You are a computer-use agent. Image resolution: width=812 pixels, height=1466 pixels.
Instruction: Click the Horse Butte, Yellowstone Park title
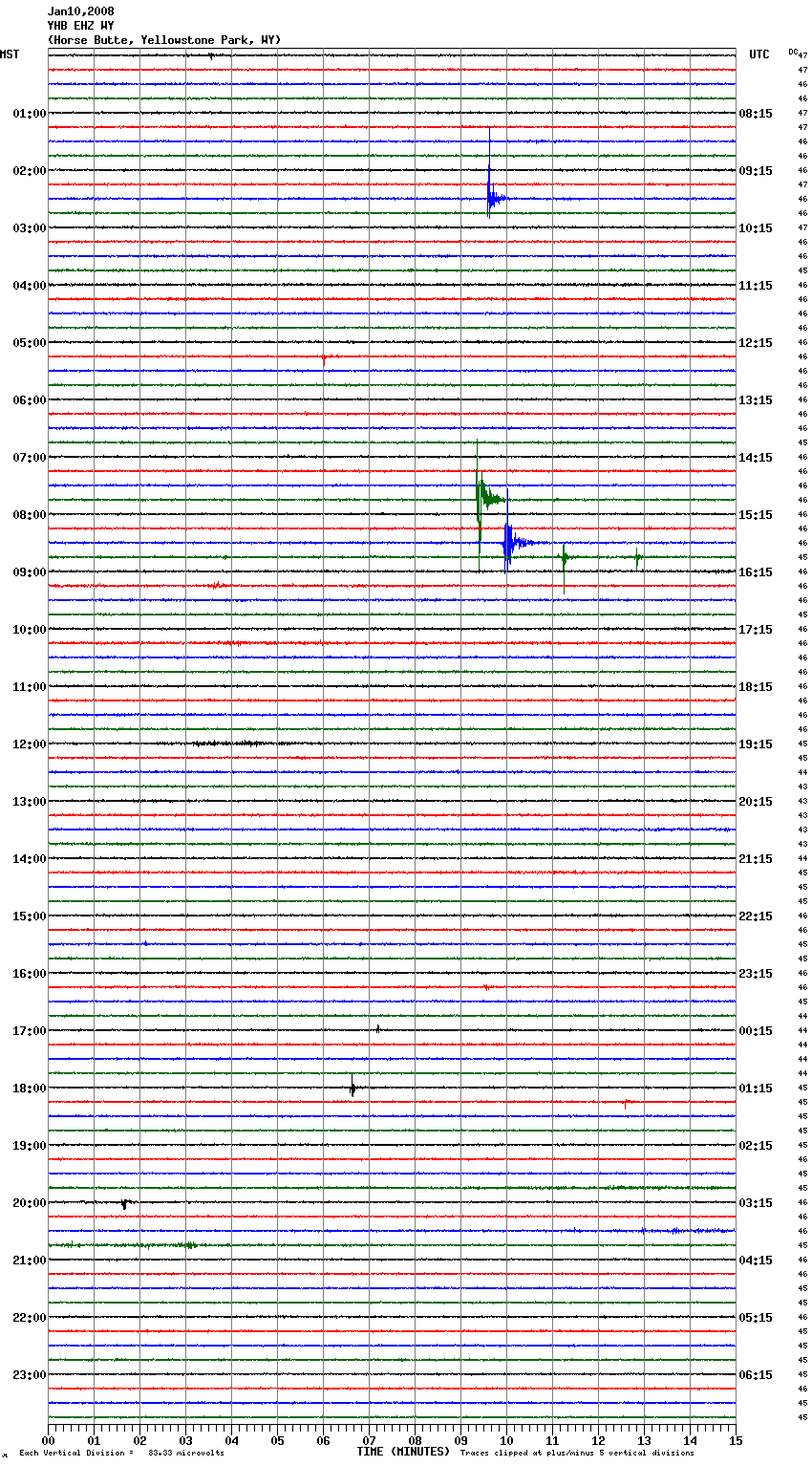(164, 40)
